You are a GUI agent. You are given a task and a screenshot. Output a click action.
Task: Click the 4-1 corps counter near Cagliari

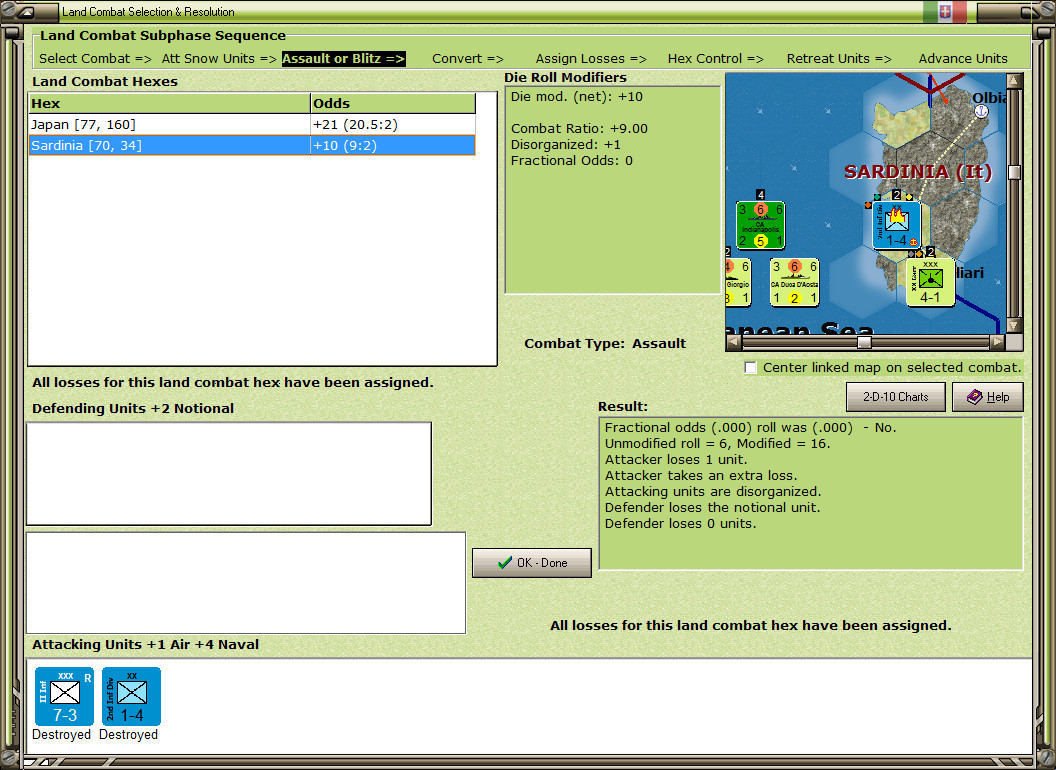[930, 282]
